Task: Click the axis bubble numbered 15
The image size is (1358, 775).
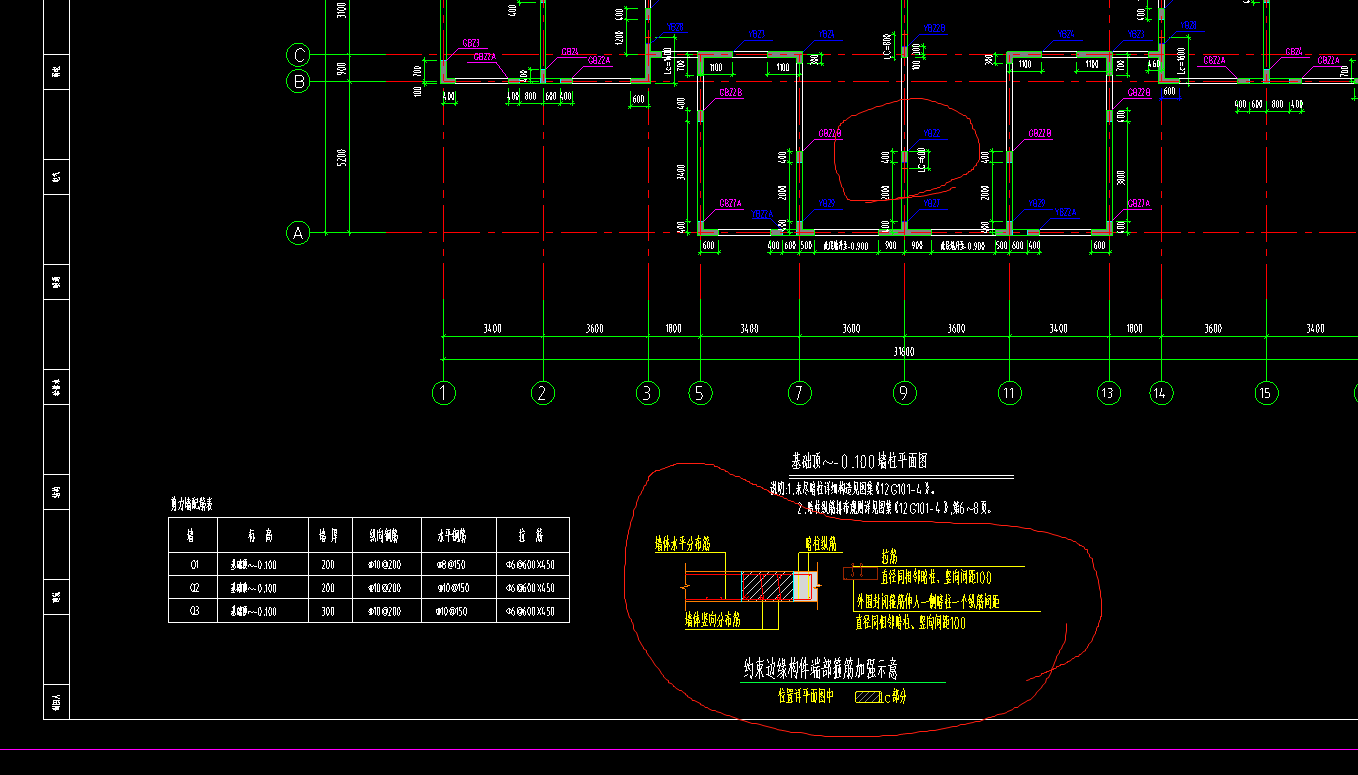Action: pos(1266,393)
